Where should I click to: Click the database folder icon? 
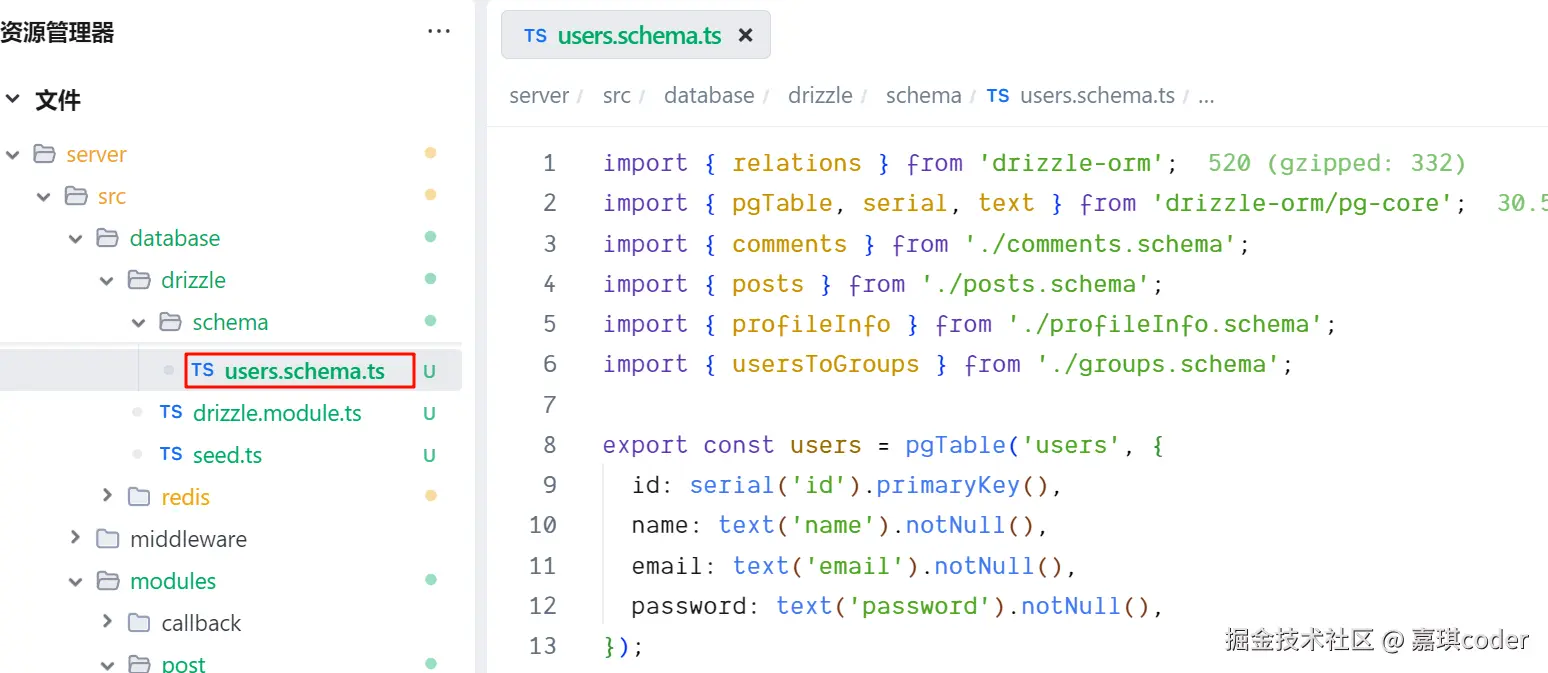pyautogui.click(x=108, y=238)
